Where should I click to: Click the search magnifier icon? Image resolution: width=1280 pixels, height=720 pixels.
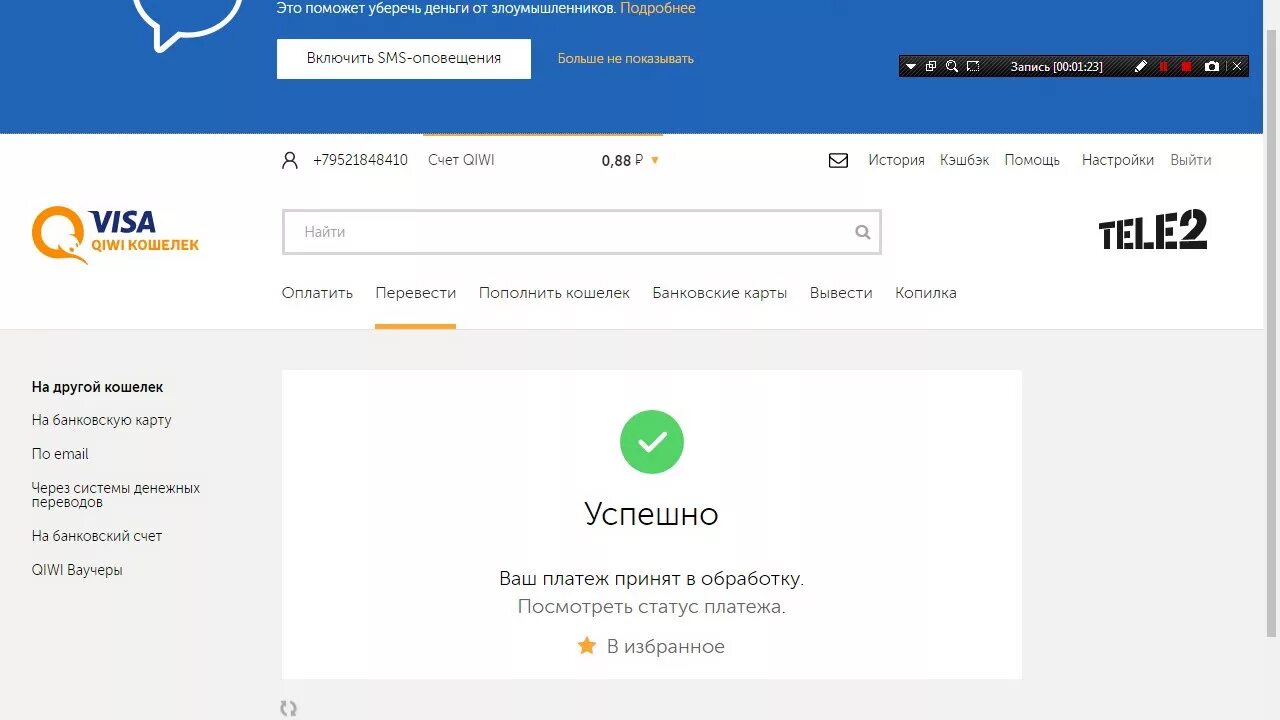(x=863, y=232)
